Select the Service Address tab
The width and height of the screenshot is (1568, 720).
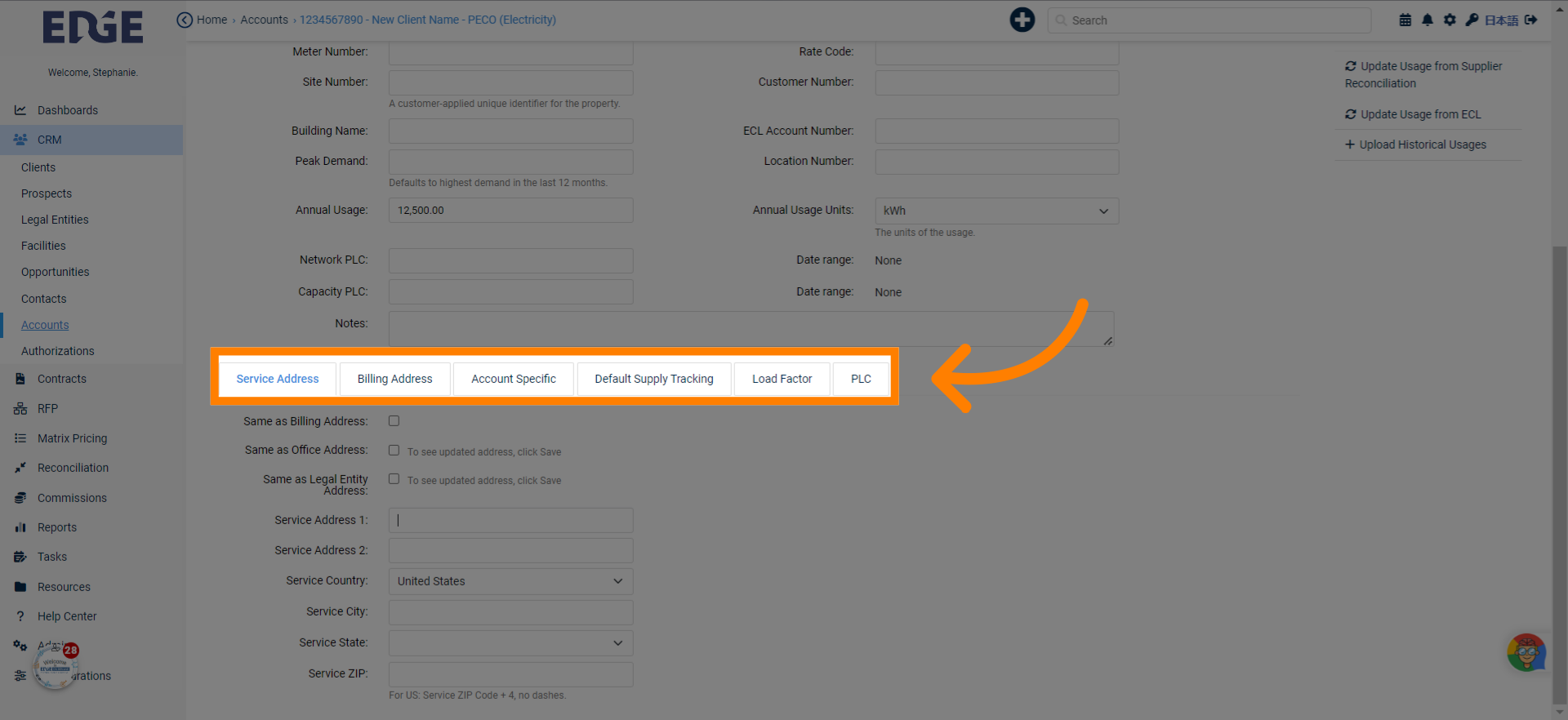pos(278,379)
